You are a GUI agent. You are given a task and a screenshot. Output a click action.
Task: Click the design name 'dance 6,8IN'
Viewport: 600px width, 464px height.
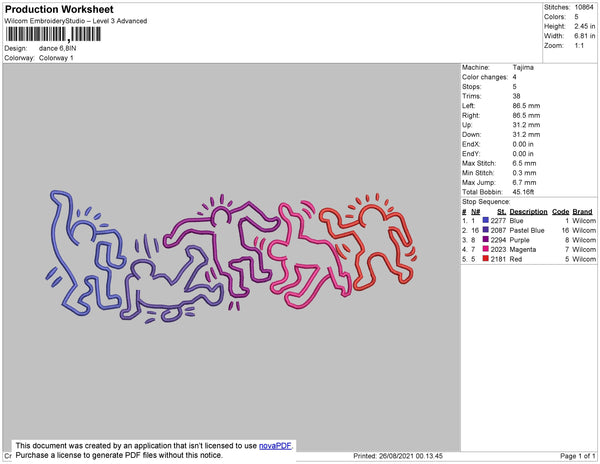[x=57, y=49]
